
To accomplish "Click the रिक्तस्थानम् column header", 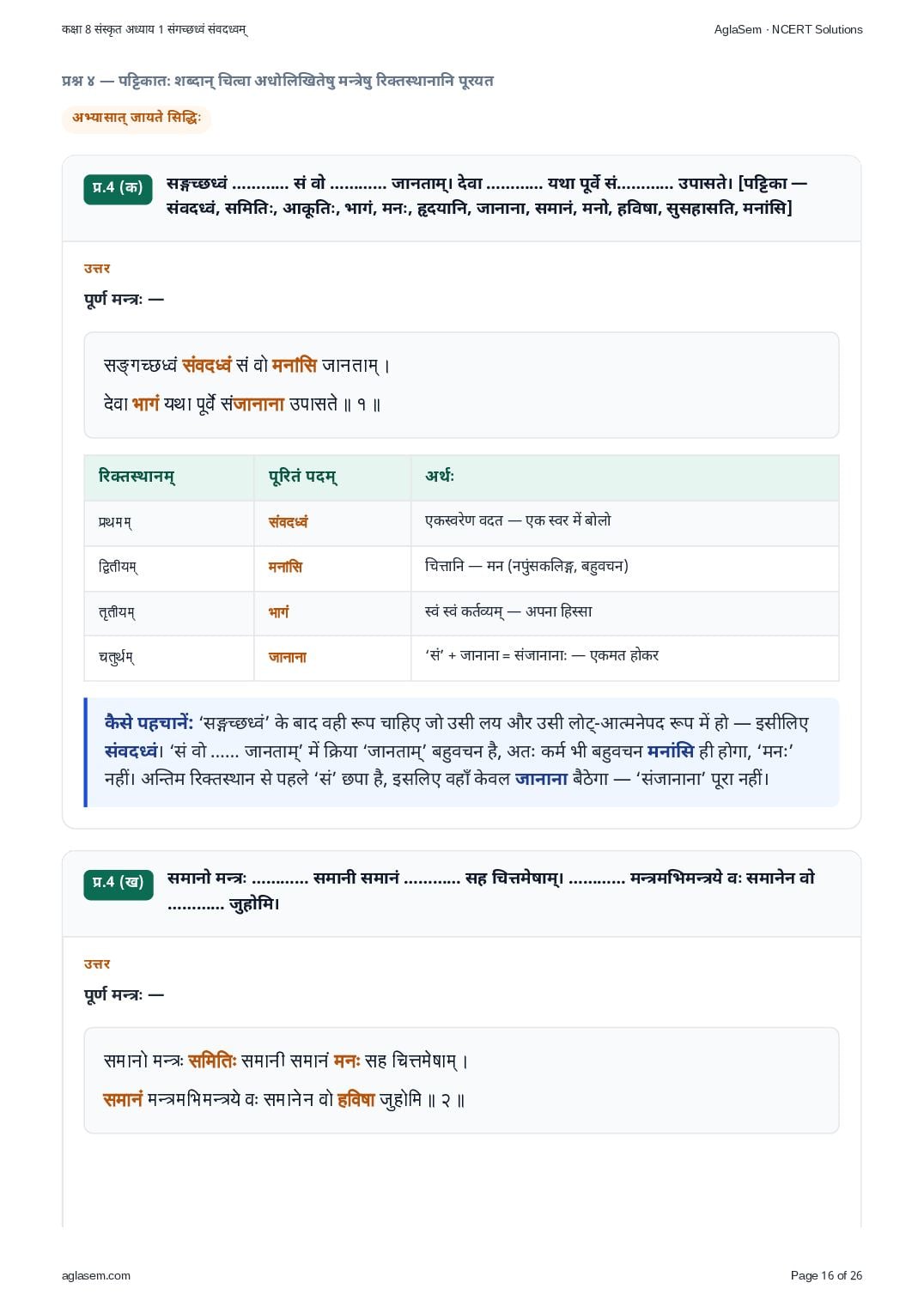I will tap(137, 477).
